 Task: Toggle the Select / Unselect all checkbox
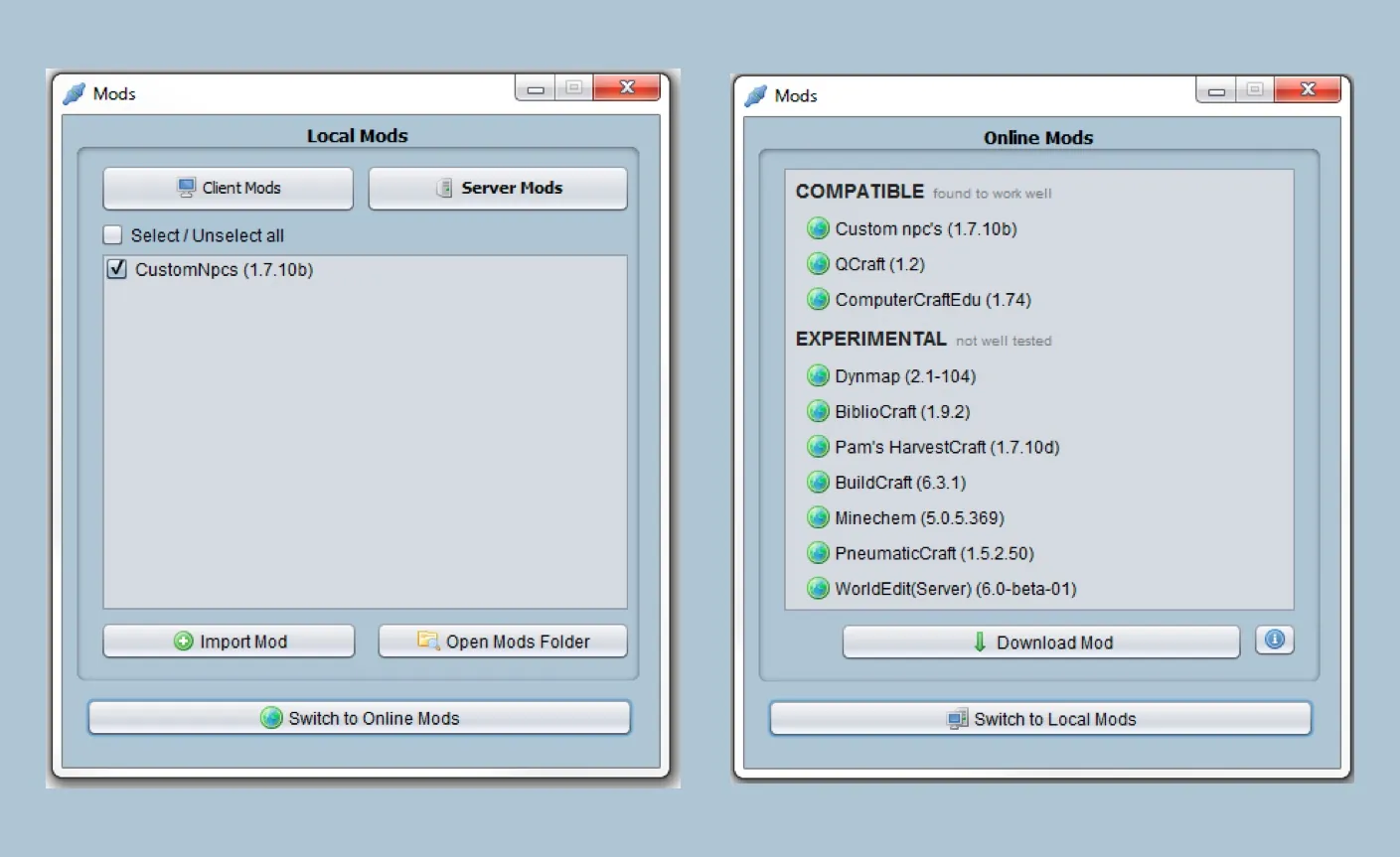[x=113, y=235]
